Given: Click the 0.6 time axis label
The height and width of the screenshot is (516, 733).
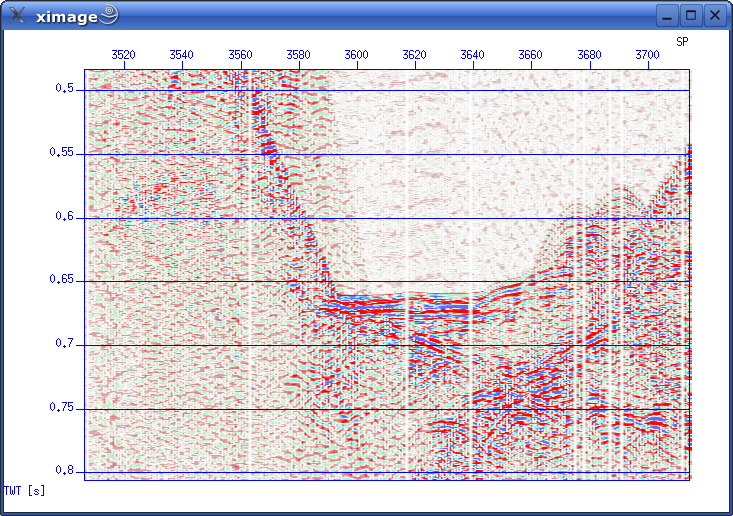Looking at the screenshot, I should pyautogui.click(x=65, y=216).
